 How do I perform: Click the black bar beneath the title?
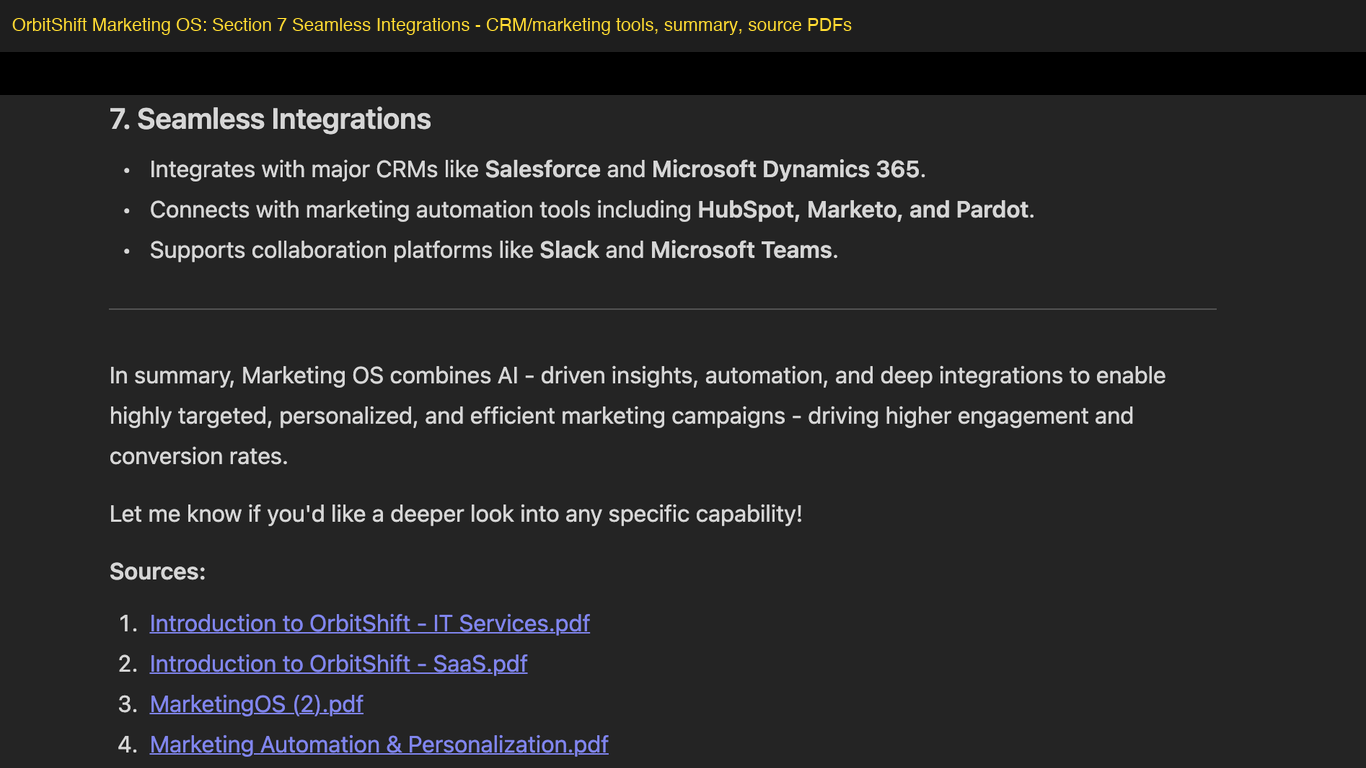(683, 73)
